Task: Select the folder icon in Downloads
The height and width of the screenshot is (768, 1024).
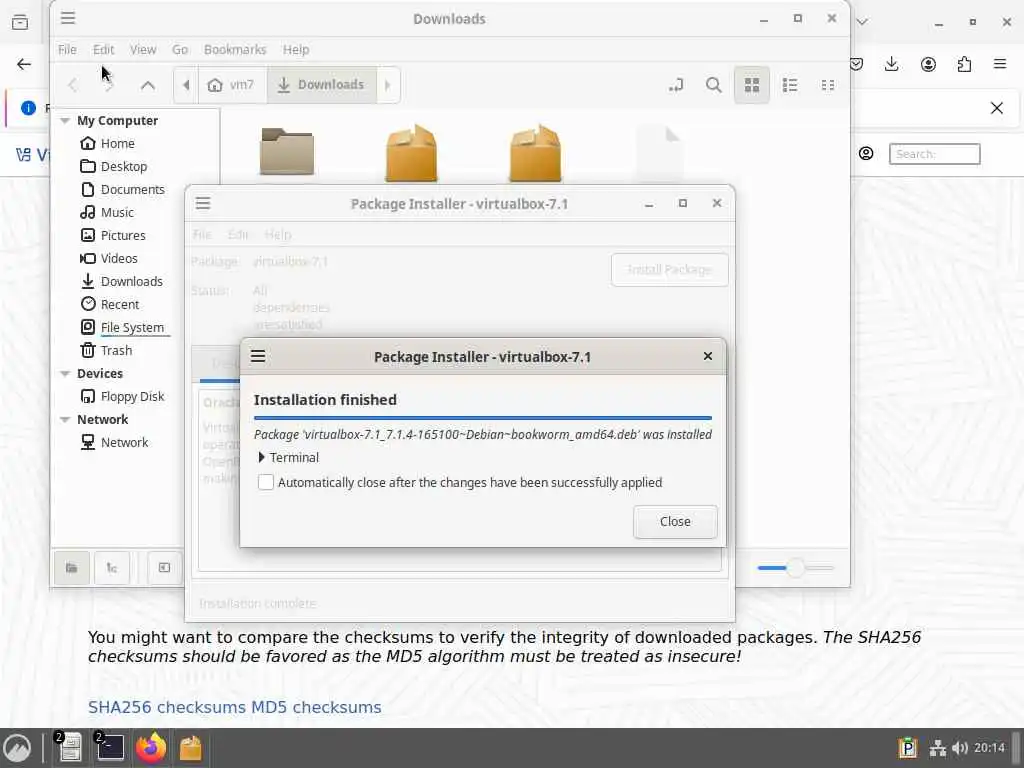Action: pos(287,152)
